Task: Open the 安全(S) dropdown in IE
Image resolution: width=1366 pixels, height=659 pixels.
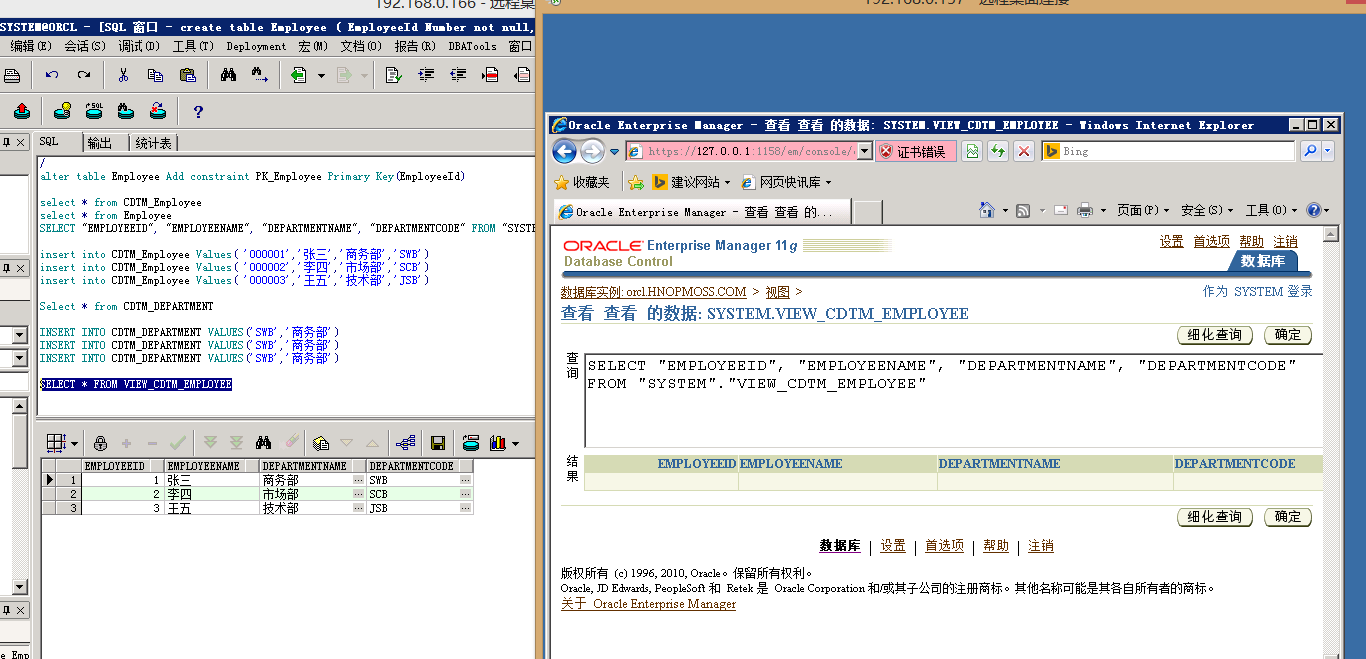Action: pos(1207,210)
